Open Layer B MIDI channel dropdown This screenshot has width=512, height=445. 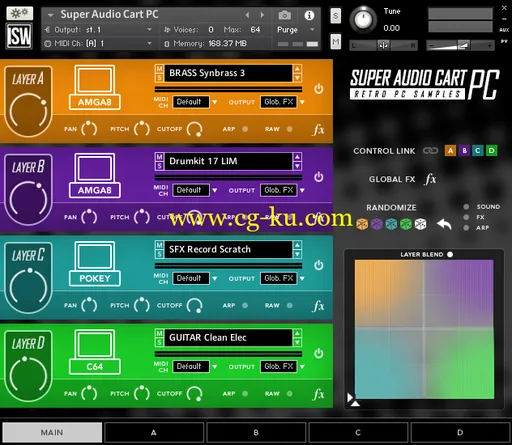tap(195, 190)
